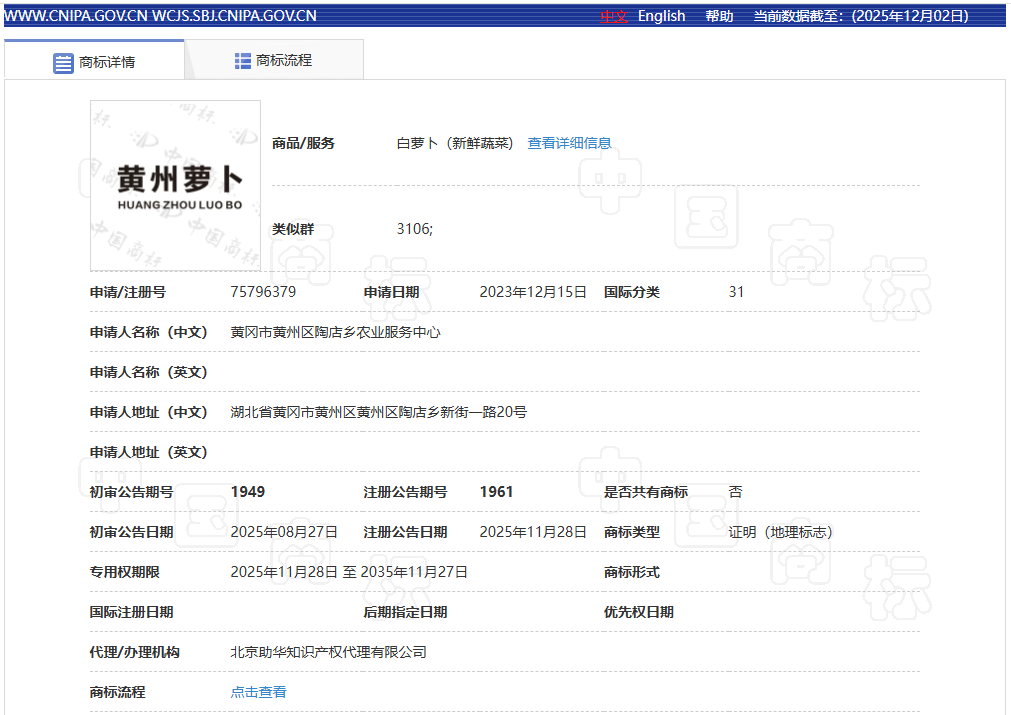The height and width of the screenshot is (715, 1011).
Task: Click applicant name 黄冈市黄州区陶店乡农业服务中心
Action: point(335,332)
